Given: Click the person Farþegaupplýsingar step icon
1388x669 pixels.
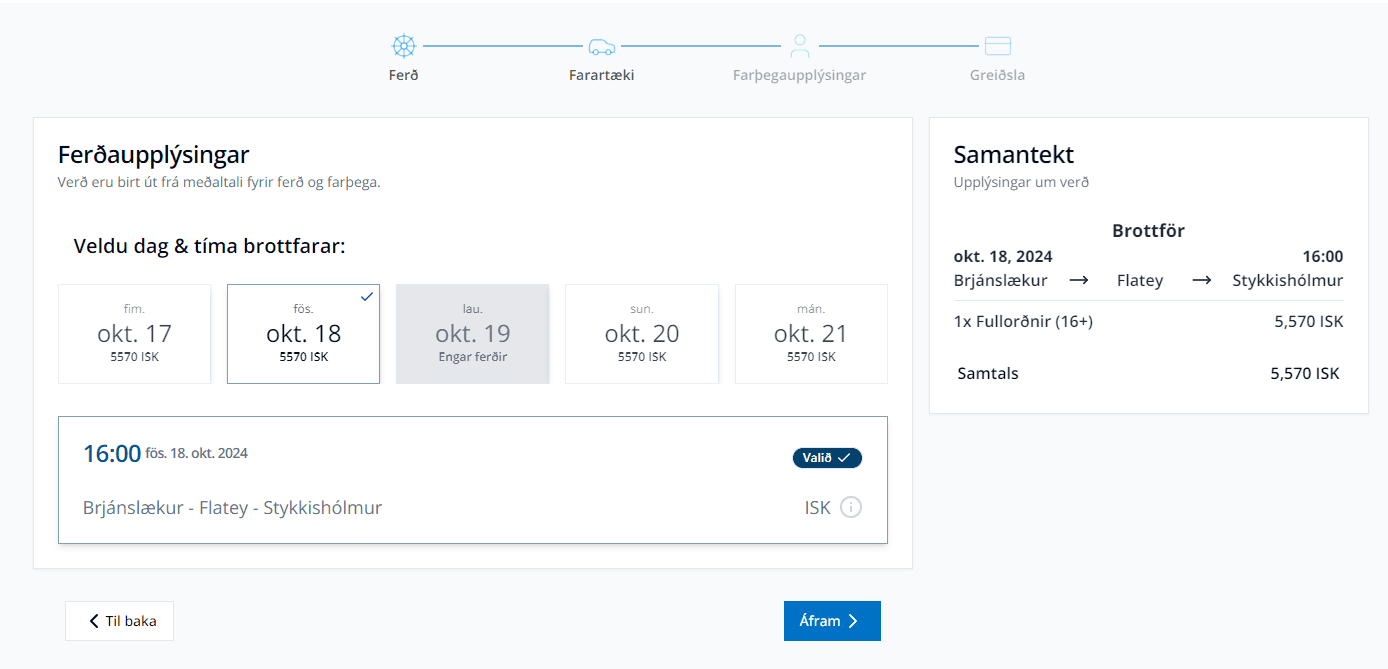Looking at the screenshot, I should tap(799, 46).
